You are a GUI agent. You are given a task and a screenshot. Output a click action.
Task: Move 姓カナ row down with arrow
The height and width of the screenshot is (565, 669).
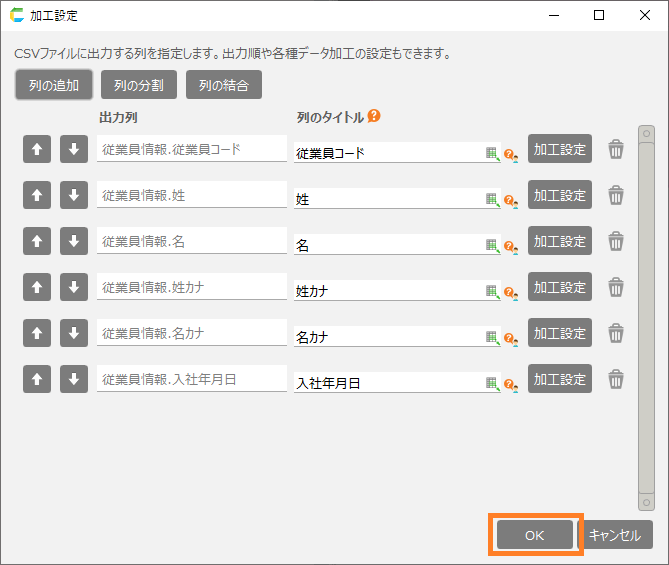pyautogui.click(x=74, y=288)
